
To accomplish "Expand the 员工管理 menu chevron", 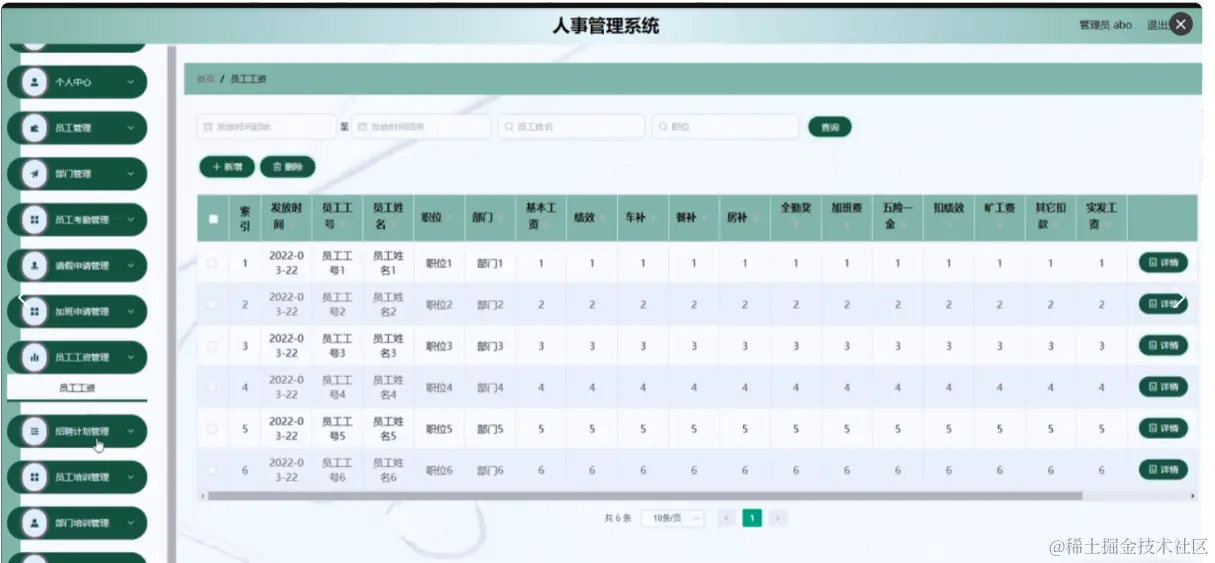I will 130,128.
